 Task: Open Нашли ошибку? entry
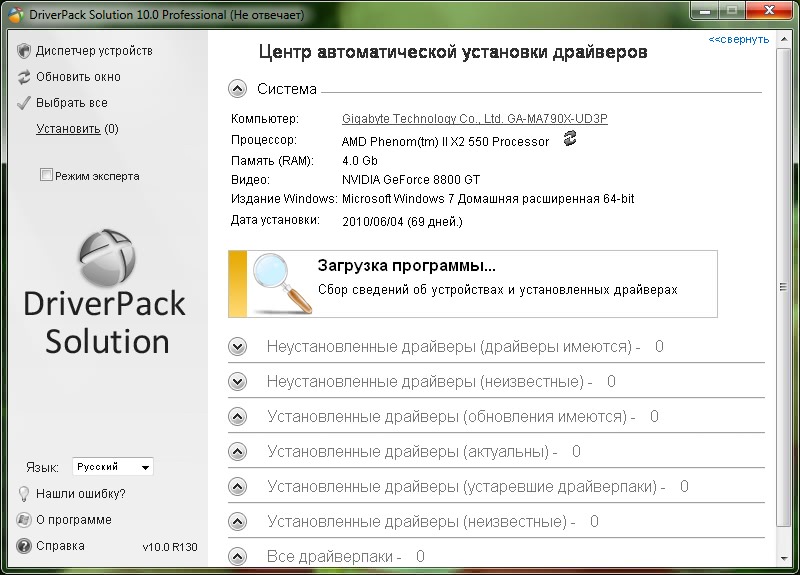[81, 494]
